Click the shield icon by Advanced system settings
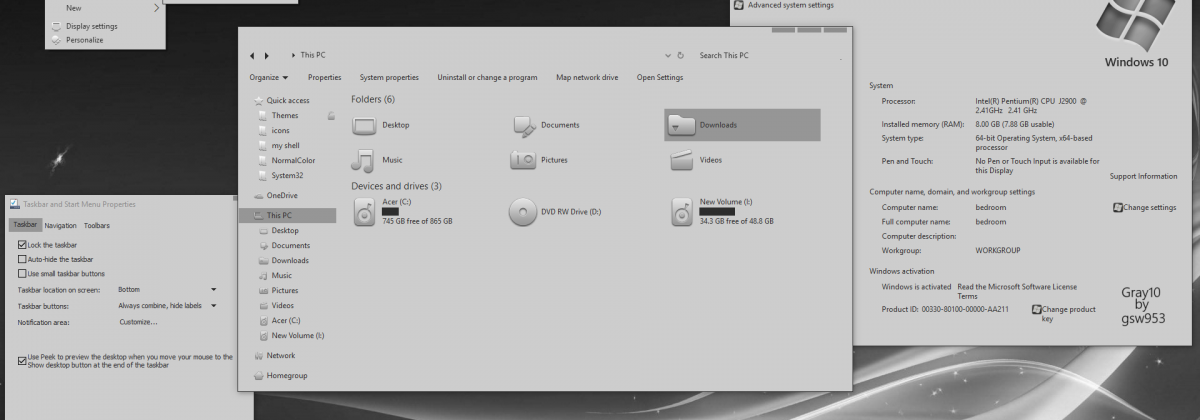This screenshot has height=420, width=1200. 738,5
